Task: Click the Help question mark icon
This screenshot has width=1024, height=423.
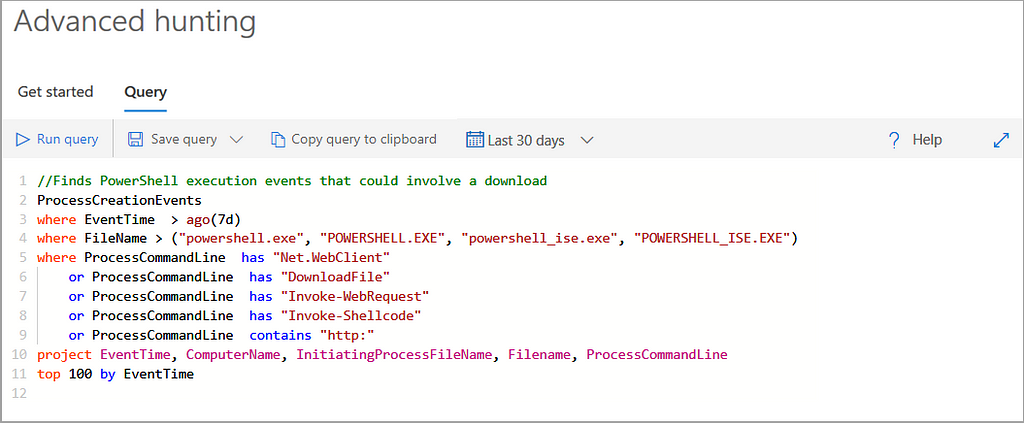Action: [894, 140]
